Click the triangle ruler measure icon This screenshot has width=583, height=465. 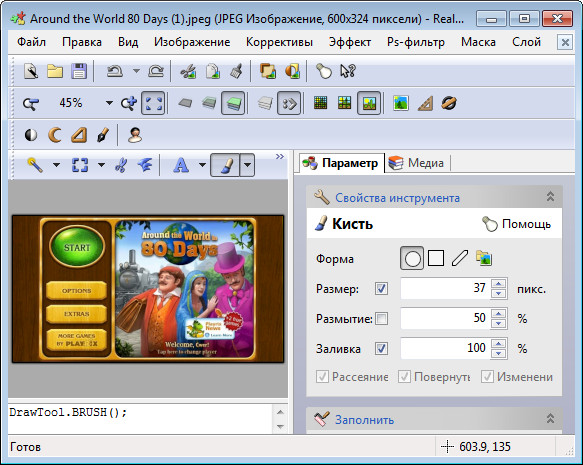pos(425,103)
